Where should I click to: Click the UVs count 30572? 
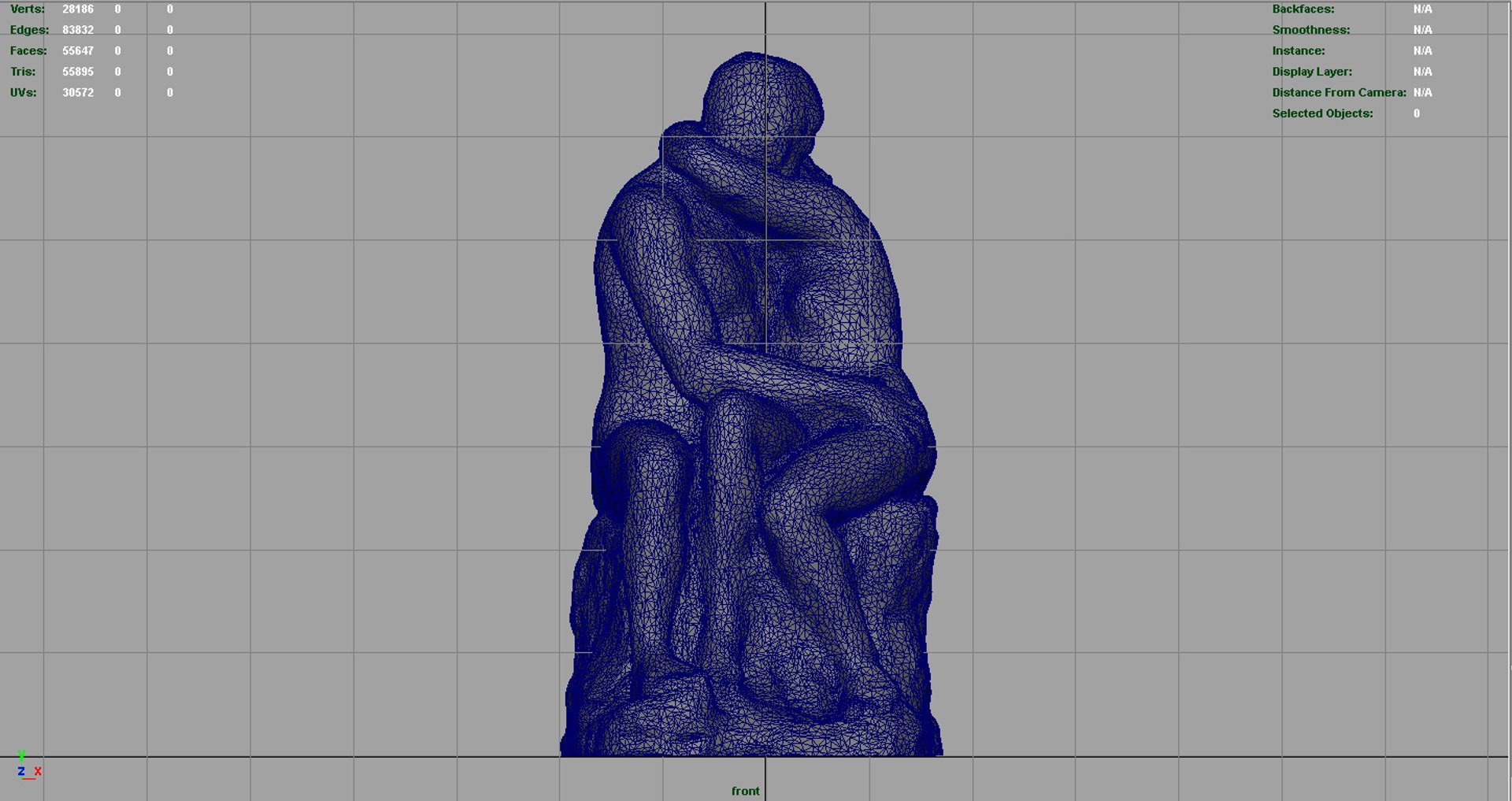(x=78, y=92)
